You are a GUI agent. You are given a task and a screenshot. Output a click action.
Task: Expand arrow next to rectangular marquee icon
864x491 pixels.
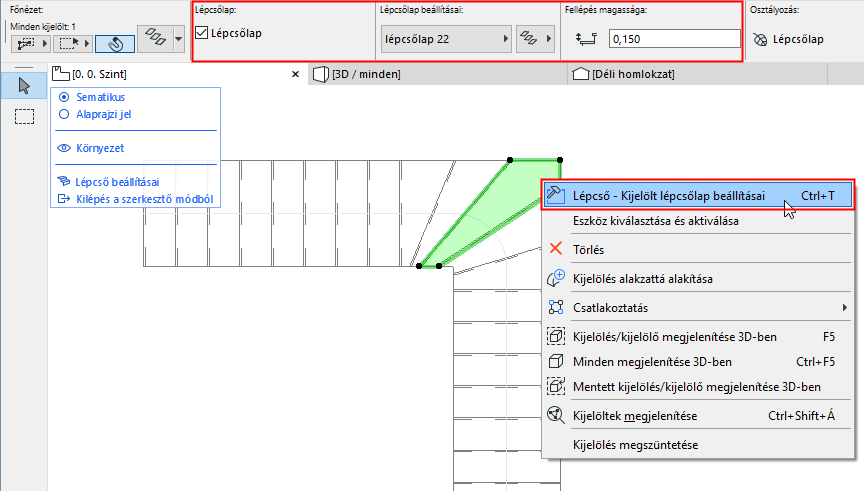[x=87, y=44]
